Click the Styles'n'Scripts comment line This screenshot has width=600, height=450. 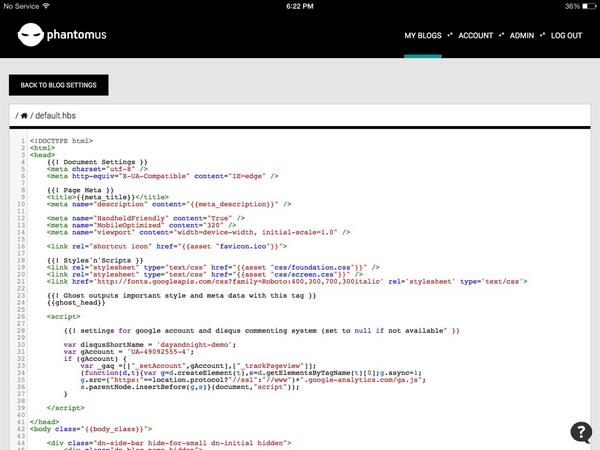(x=95, y=261)
